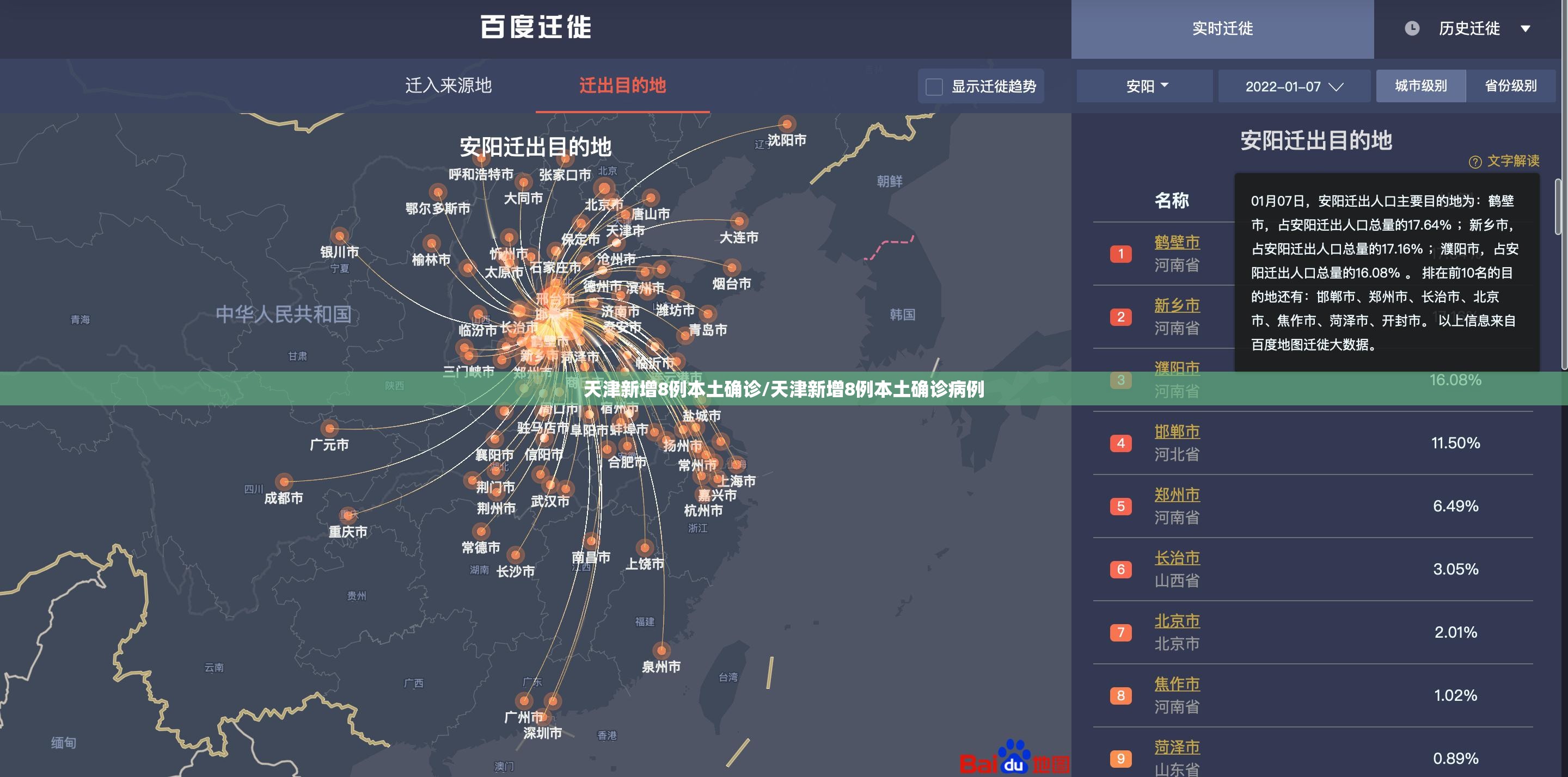The width and height of the screenshot is (1568, 777).
Task: Click rank badge number 5
Action: [1120, 506]
